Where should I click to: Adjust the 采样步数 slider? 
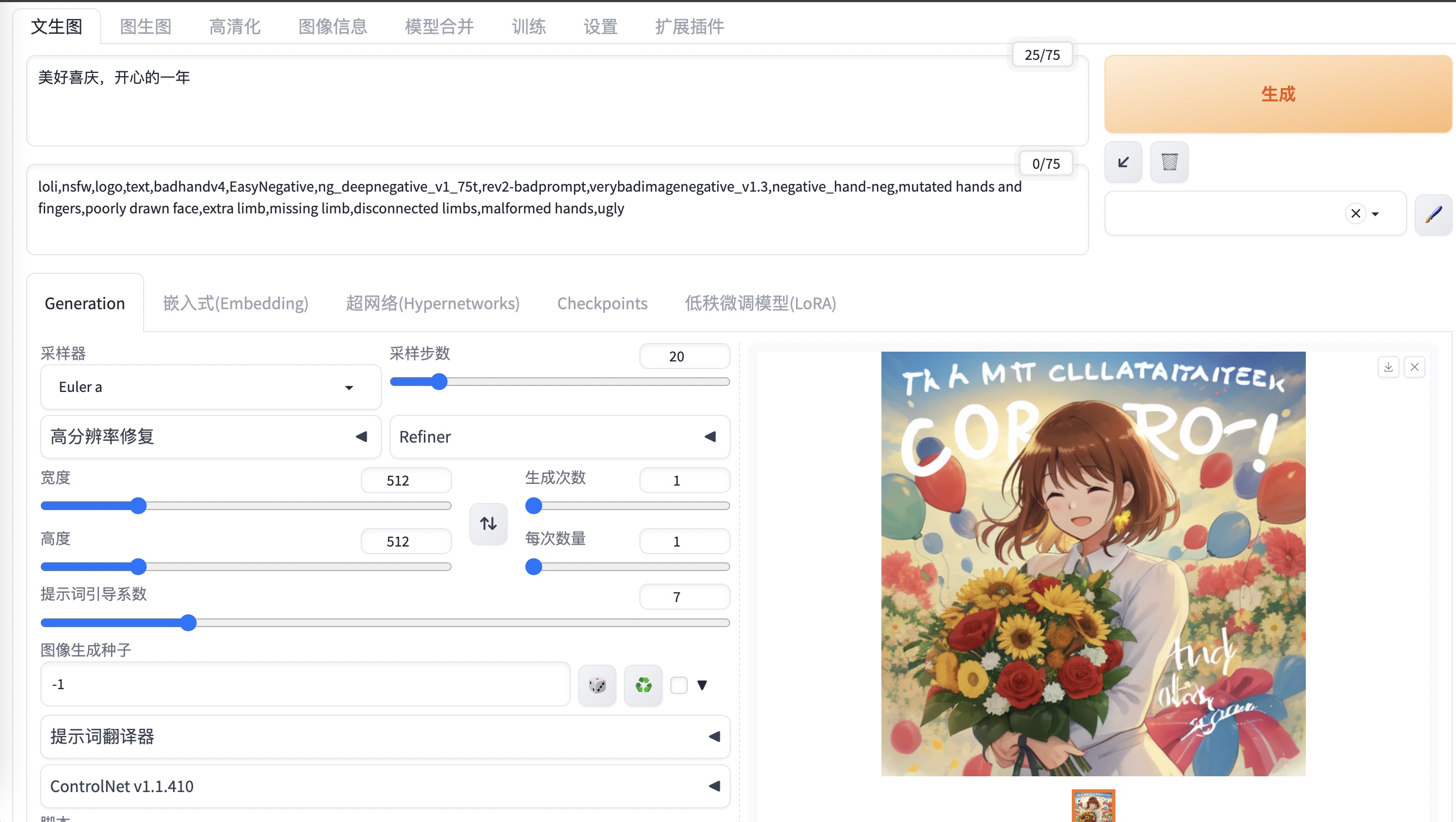pyautogui.click(x=559, y=382)
